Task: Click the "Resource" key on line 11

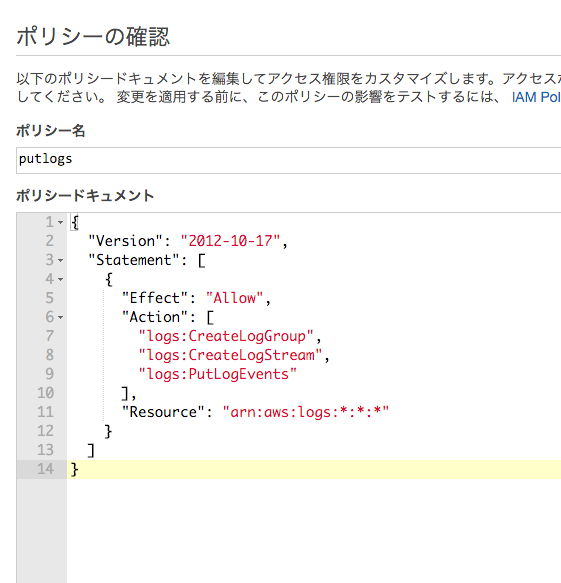Action: (x=163, y=412)
